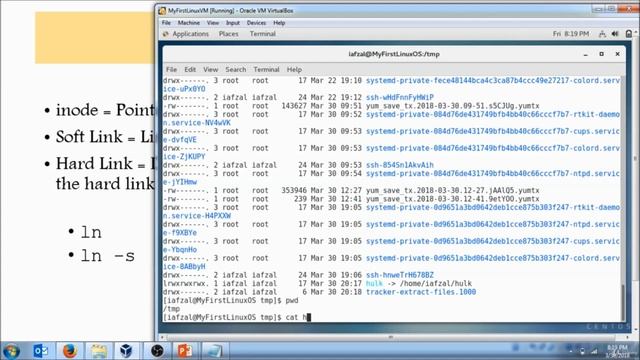Open the terminal's Edit menu
Viewport: 640px width, 360px height.
tap(190, 69)
